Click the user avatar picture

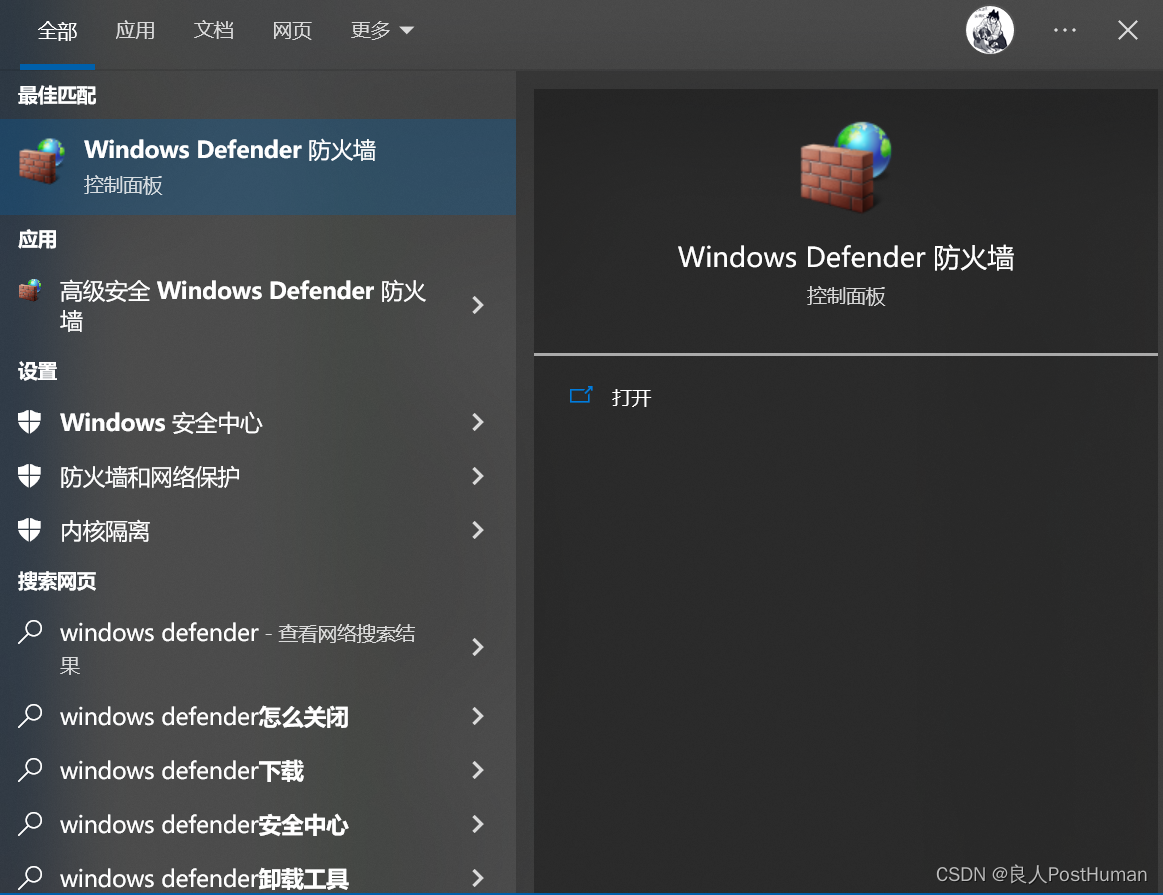click(989, 30)
